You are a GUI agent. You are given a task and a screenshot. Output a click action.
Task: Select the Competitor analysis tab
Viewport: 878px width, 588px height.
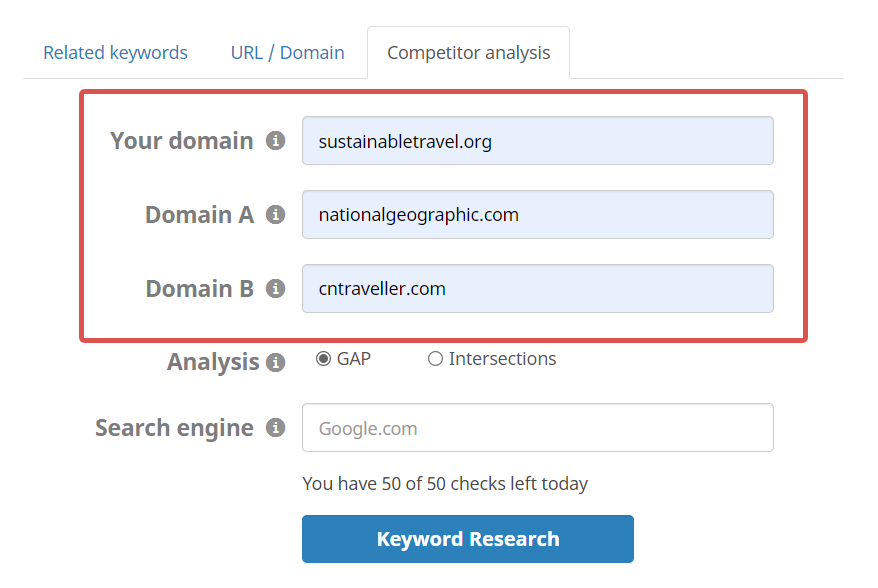point(469,53)
